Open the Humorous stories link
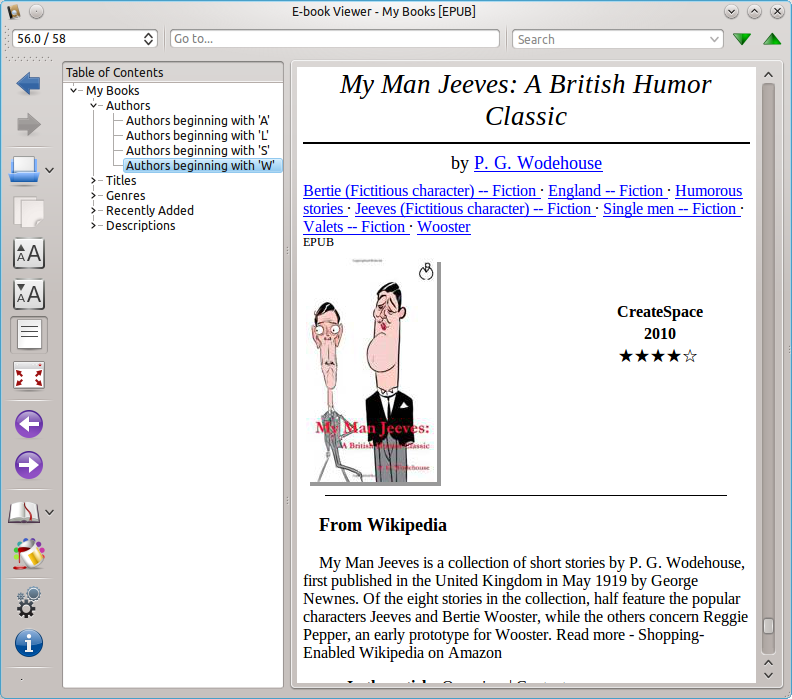 click(x=709, y=190)
